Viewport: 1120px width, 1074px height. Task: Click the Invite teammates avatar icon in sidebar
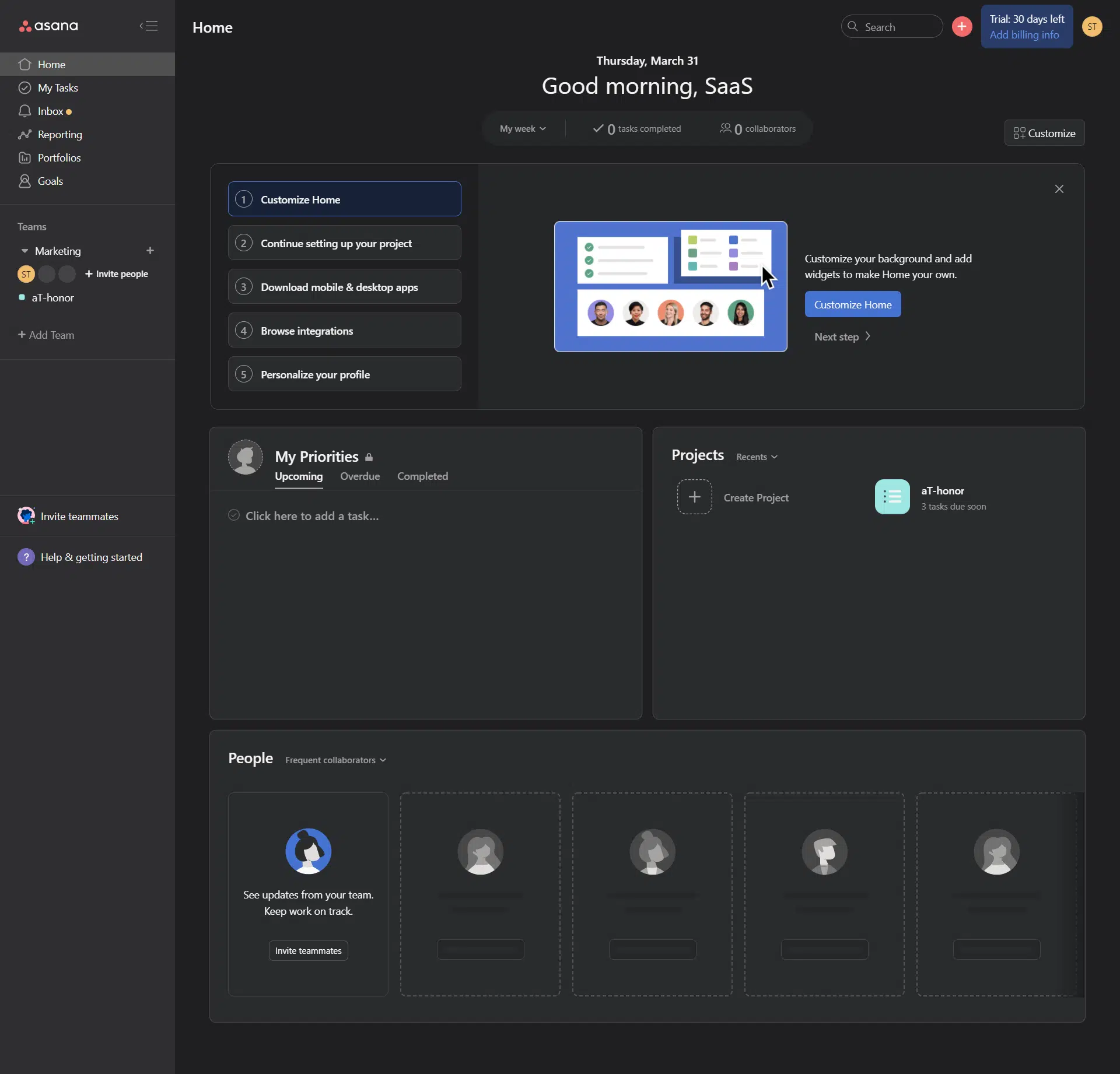click(x=26, y=515)
